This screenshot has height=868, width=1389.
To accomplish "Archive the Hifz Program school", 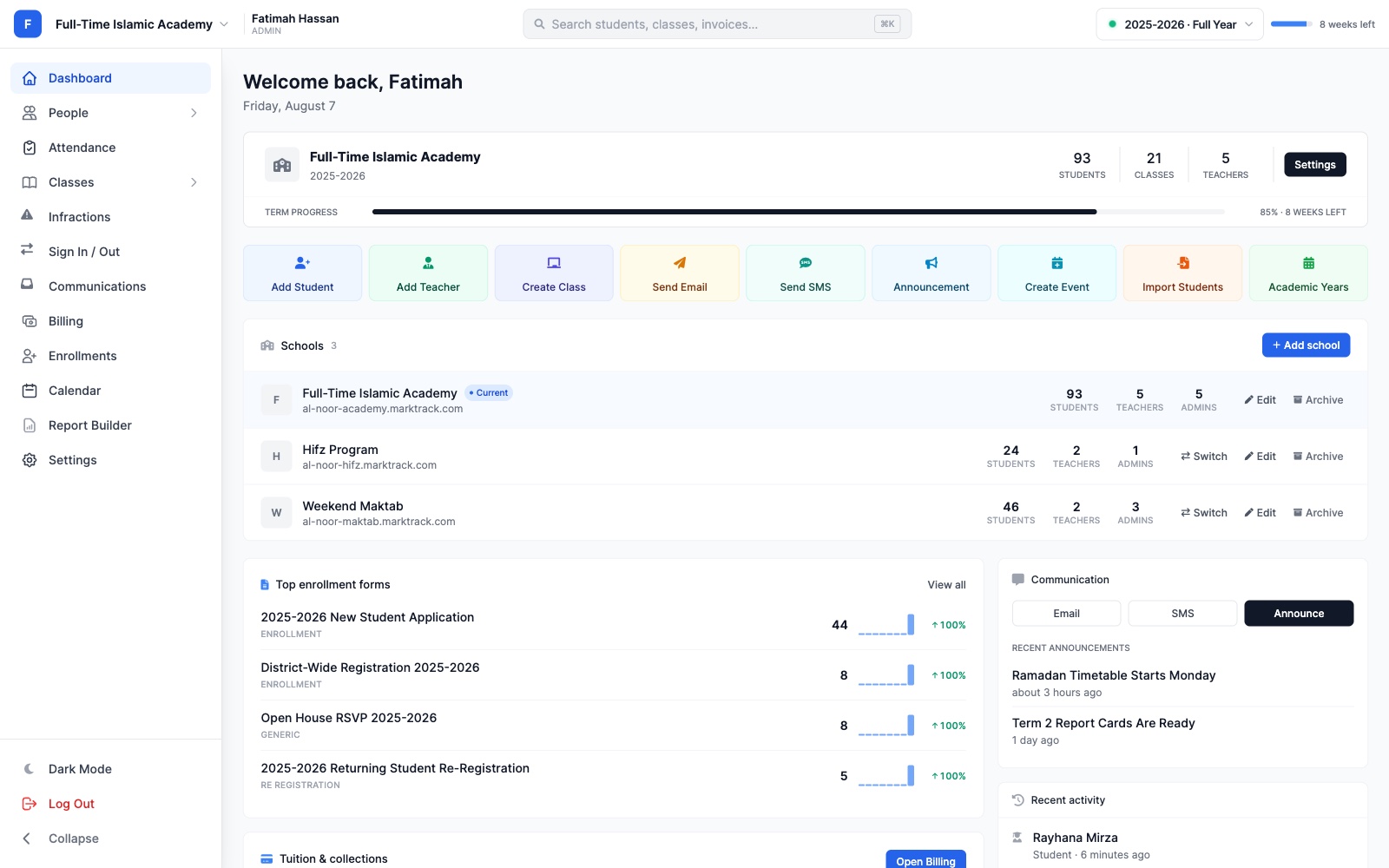I will [1318, 457].
